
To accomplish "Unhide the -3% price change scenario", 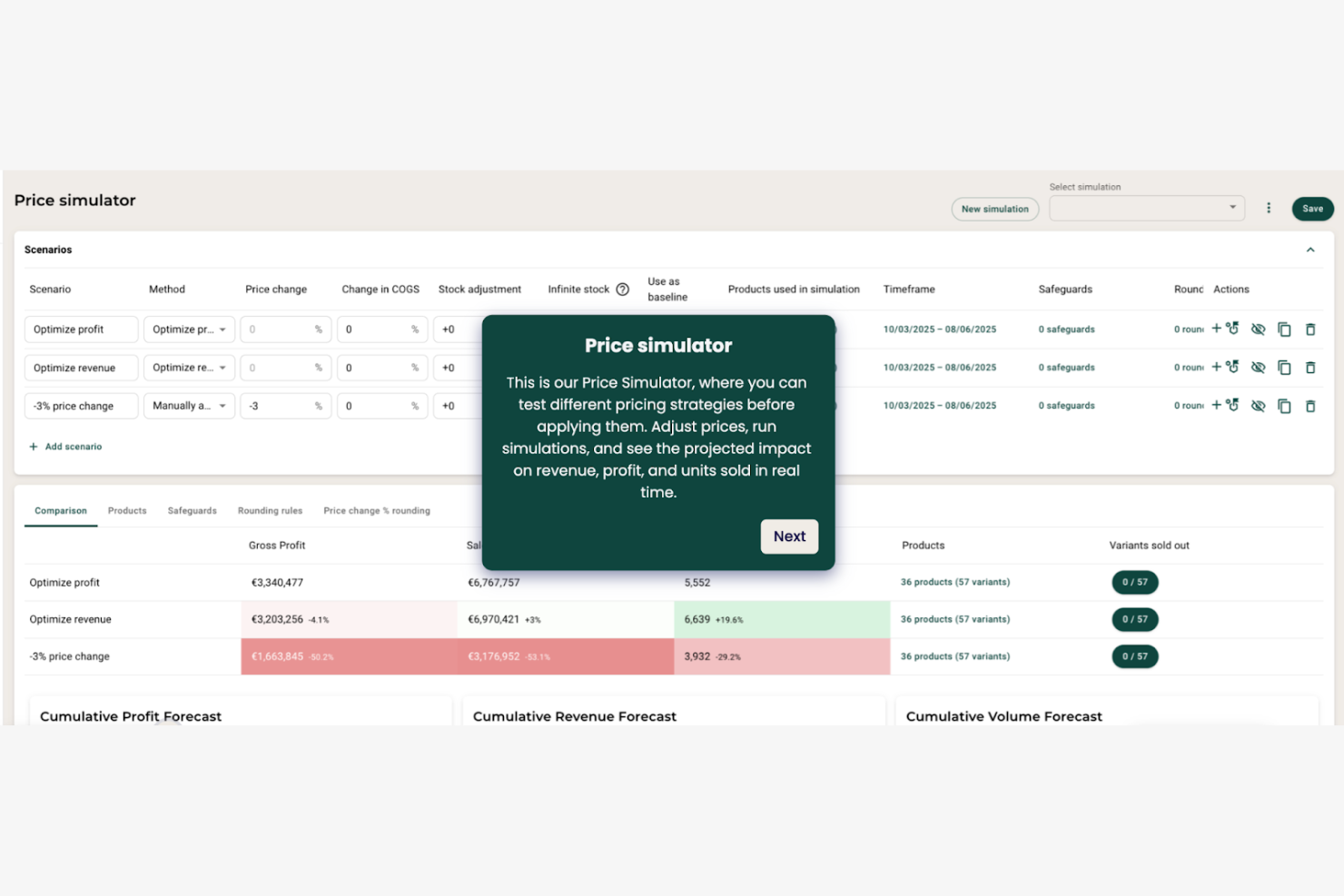I will 1259,406.
